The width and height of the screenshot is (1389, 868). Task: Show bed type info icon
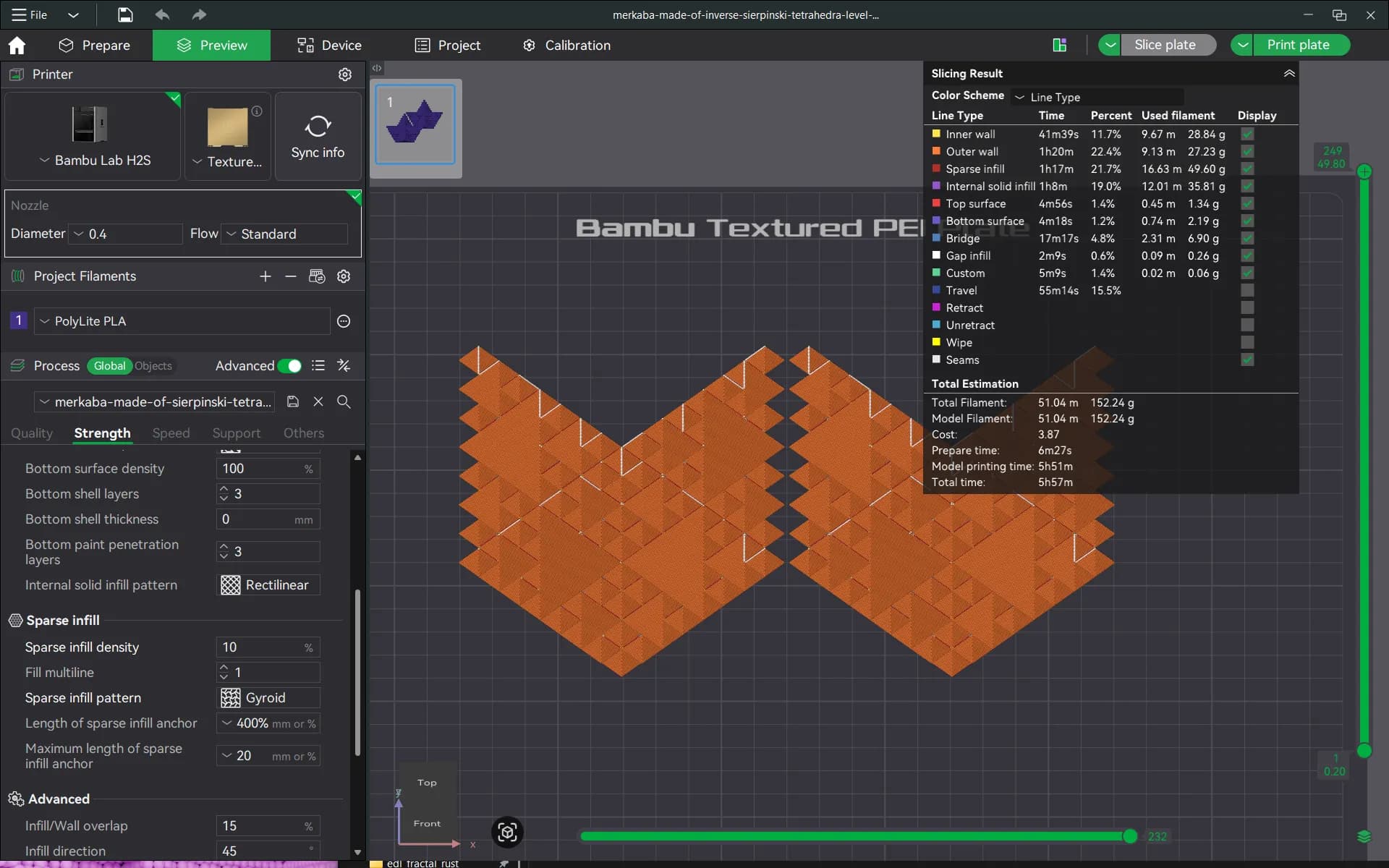point(257,111)
